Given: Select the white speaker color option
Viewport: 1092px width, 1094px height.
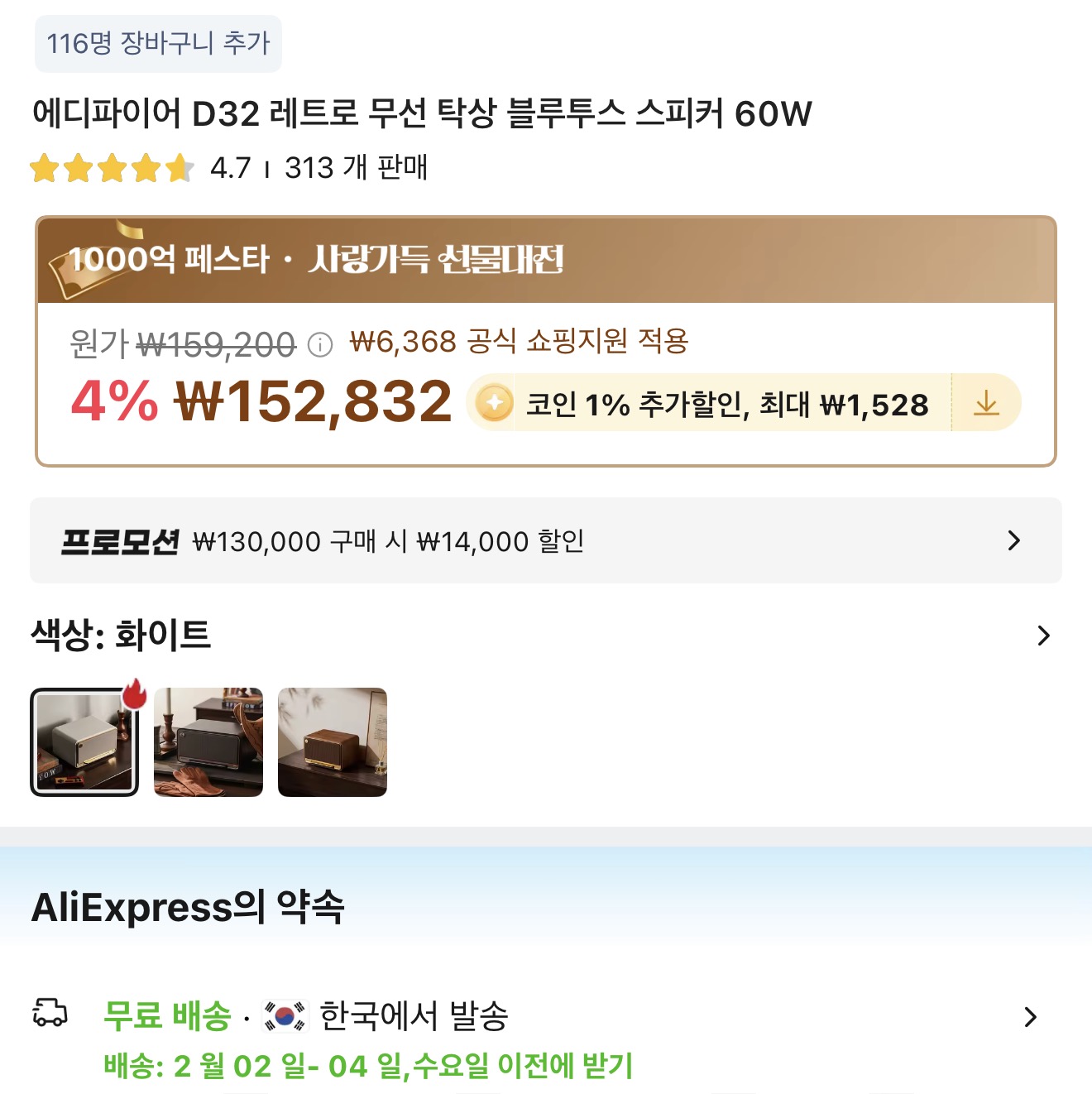Looking at the screenshot, I should pos(84,742).
